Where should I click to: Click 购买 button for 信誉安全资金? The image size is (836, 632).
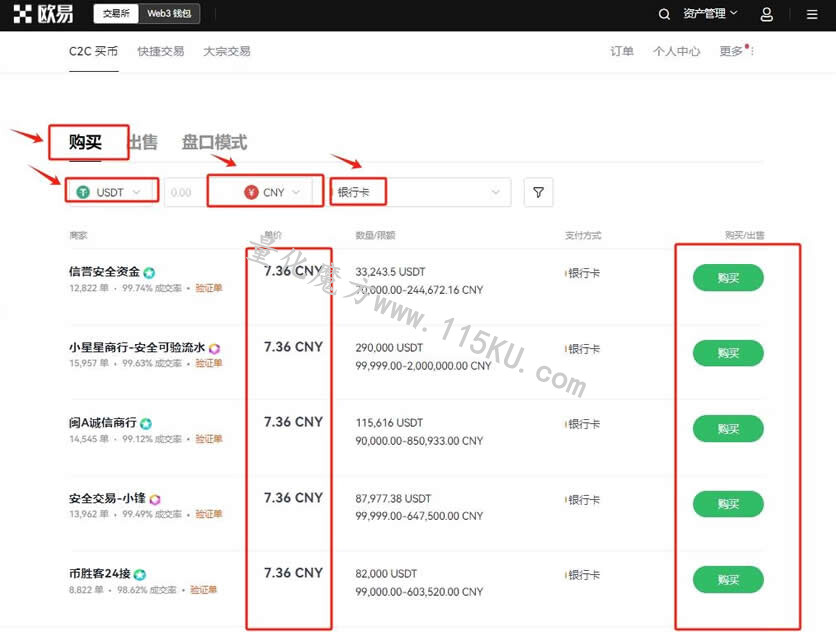coord(728,278)
